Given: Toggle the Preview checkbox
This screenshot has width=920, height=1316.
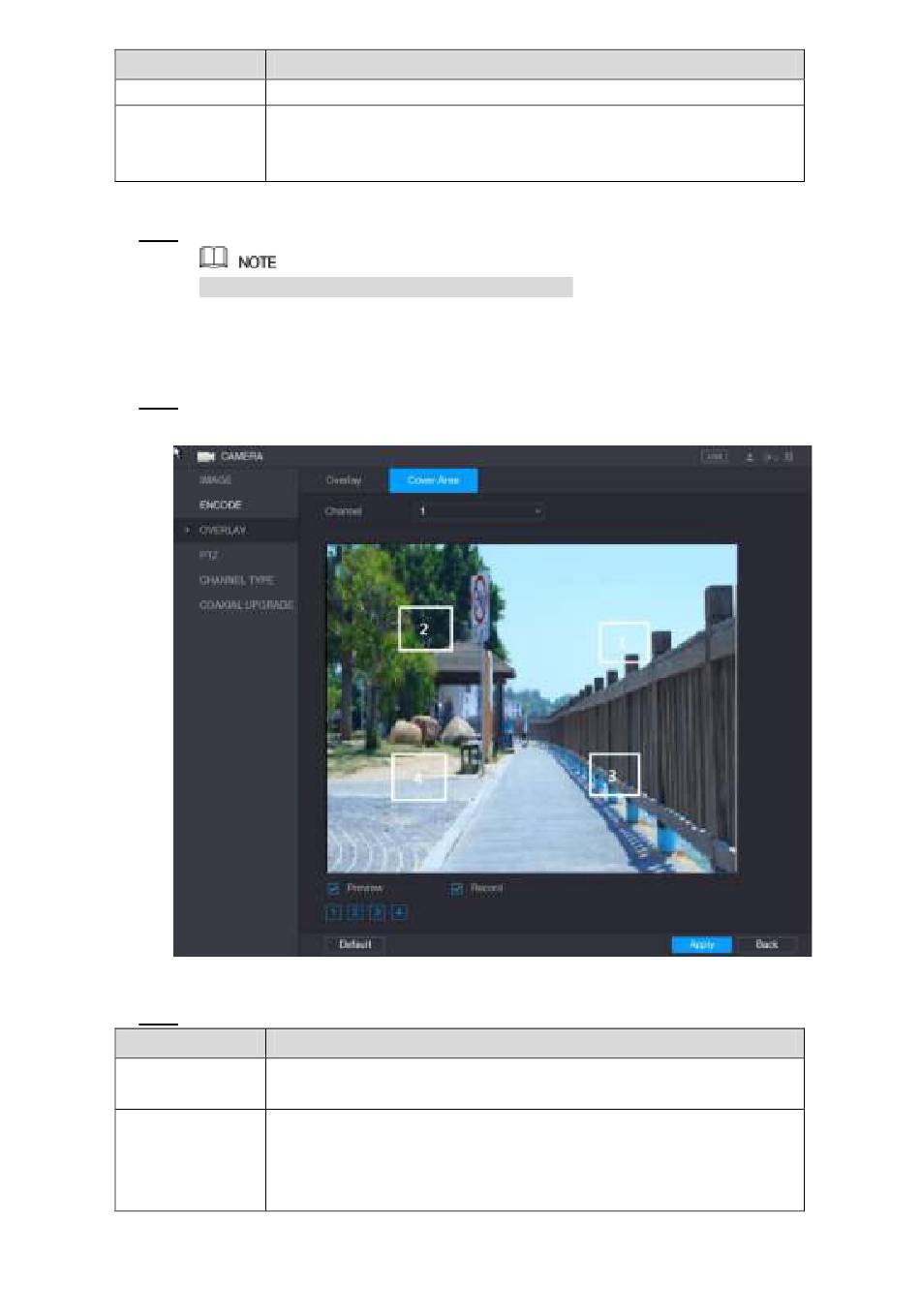Looking at the screenshot, I should coord(333,889).
